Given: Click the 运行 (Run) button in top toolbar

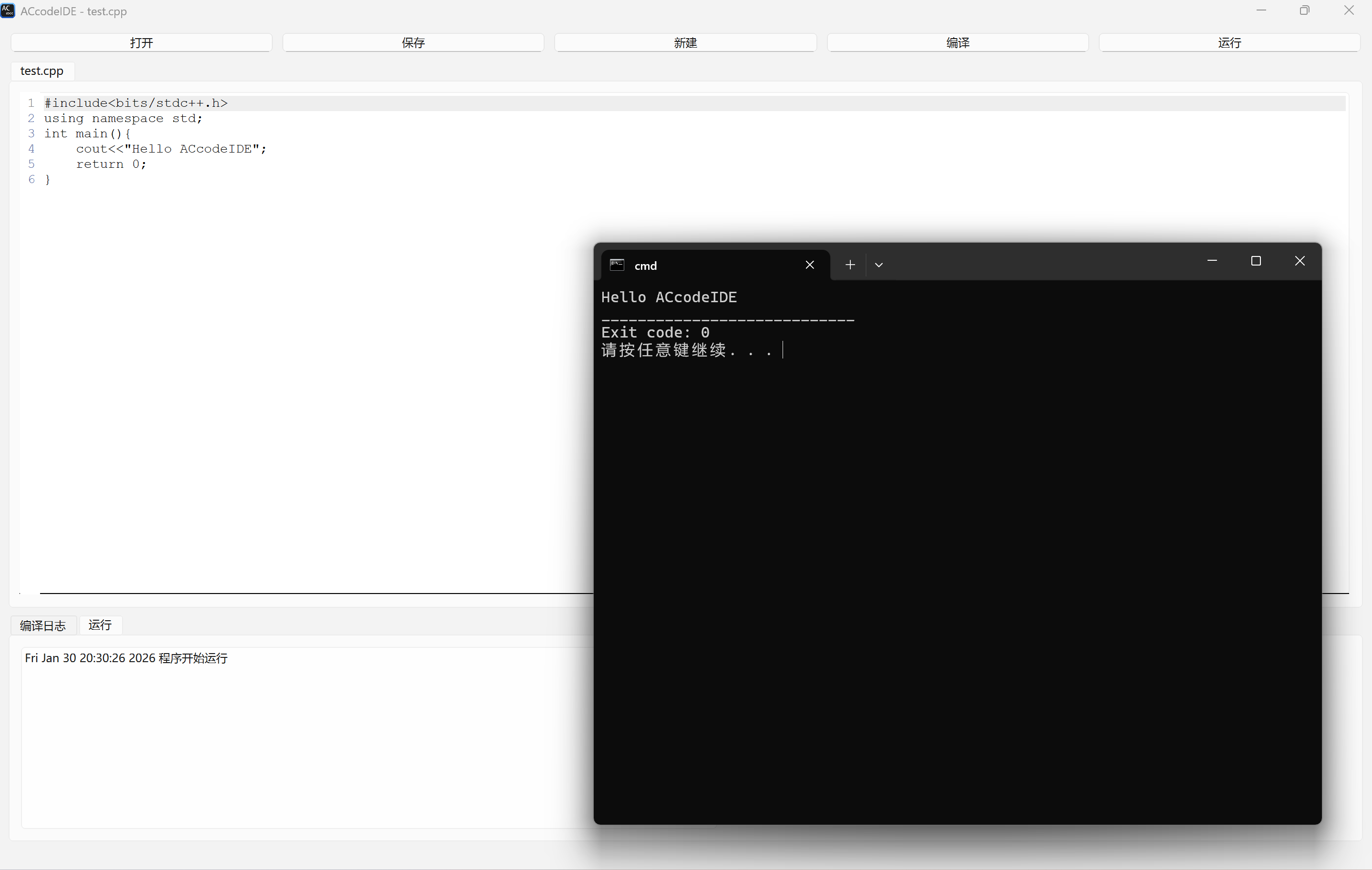Looking at the screenshot, I should [1229, 43].
